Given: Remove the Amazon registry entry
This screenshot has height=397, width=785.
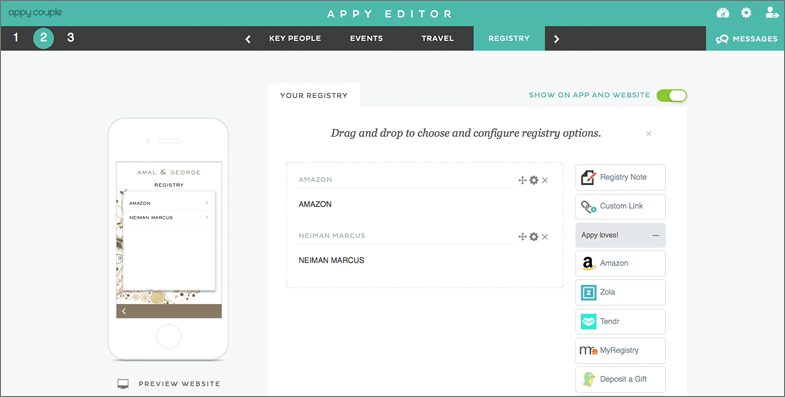Looking at the screenshot, I should coord(545,180).
